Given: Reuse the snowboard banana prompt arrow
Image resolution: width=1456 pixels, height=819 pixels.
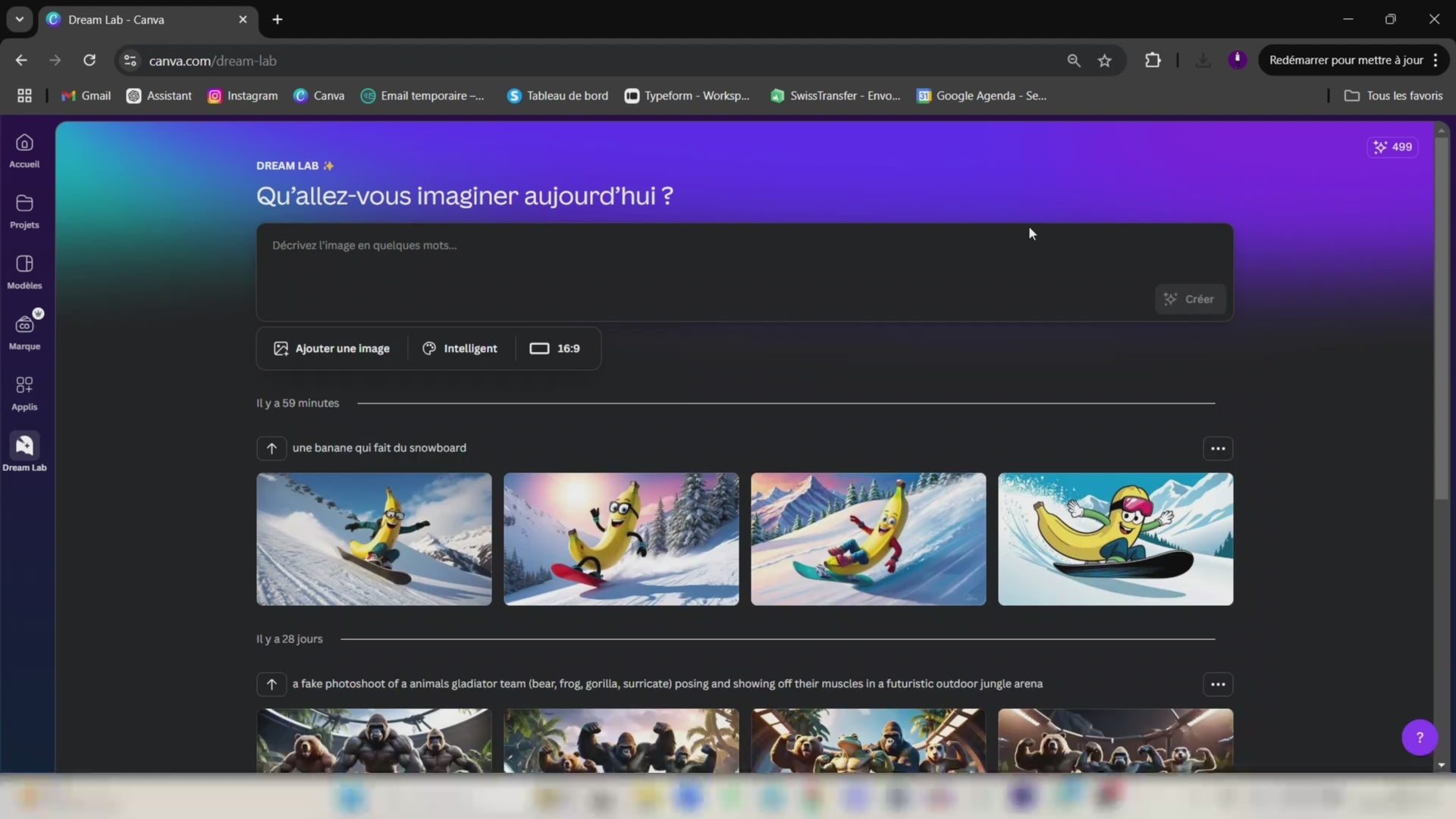Looking at the screenshot, I should (271, 448).
